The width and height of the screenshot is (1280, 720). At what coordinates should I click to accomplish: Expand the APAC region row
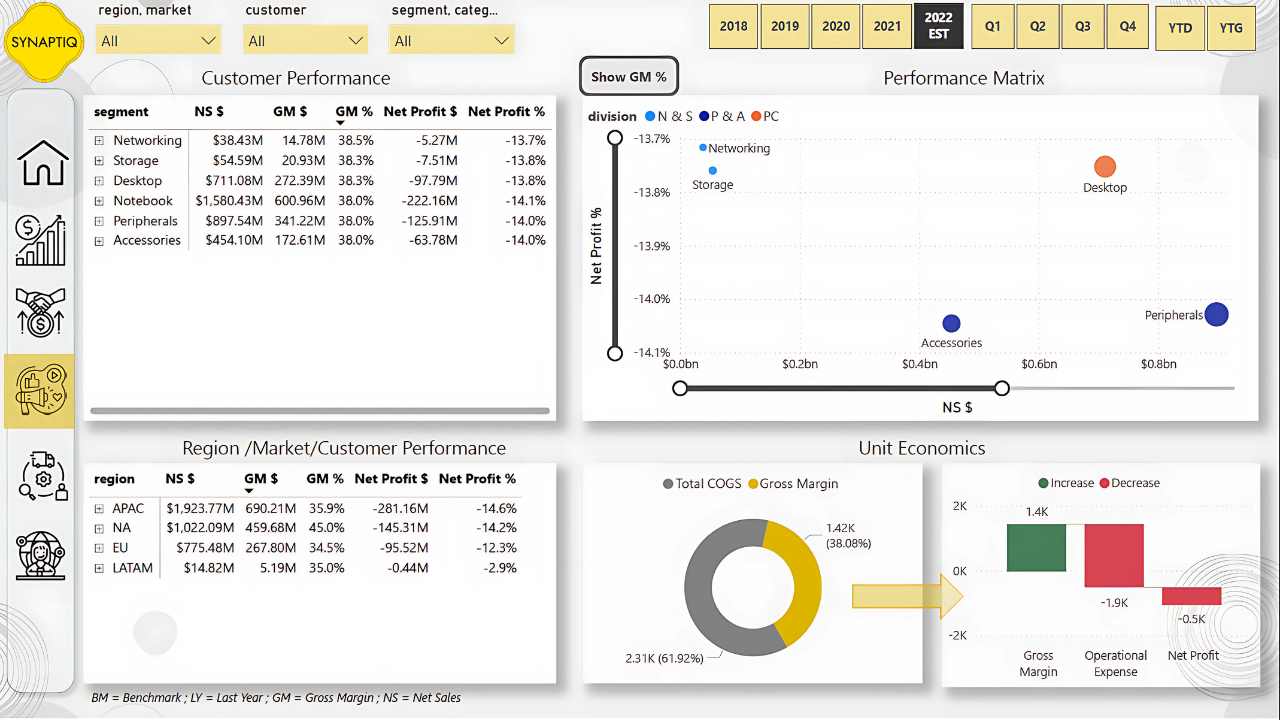(x=99, y=508)
